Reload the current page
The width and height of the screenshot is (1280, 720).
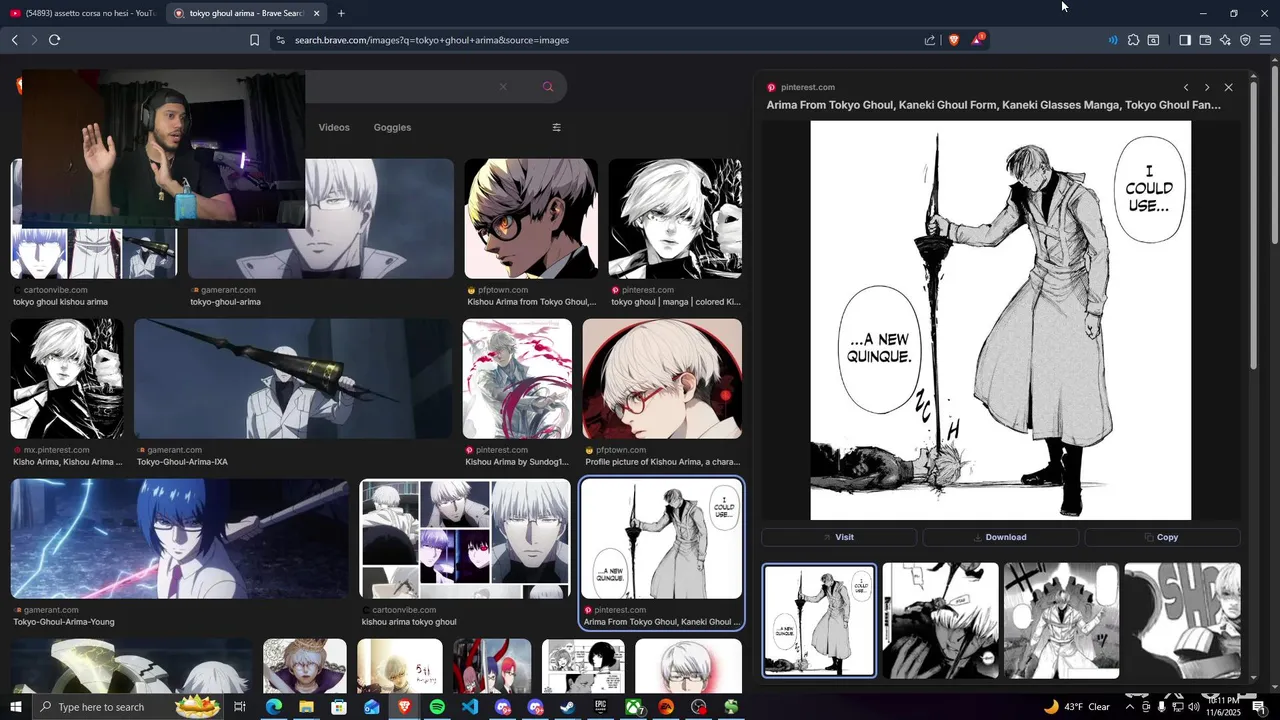point(54,40)
